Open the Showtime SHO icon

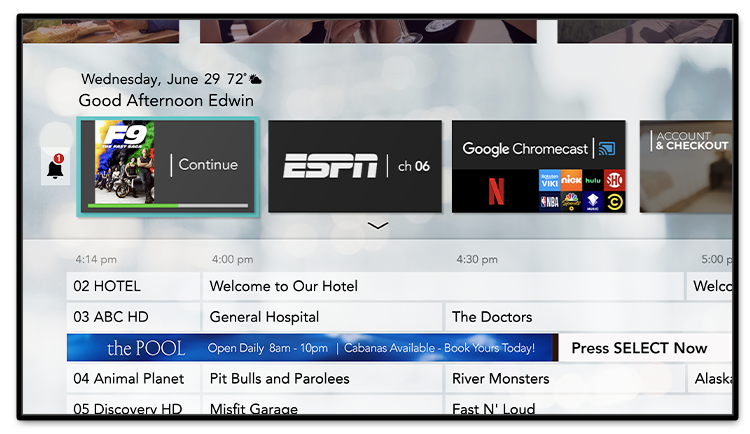tap(615, 180)
